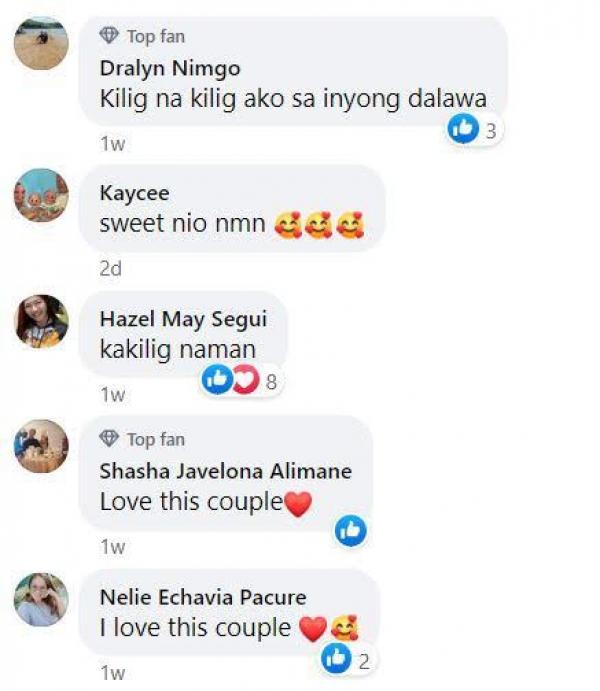Click the Top fan diamond badge above Dralyn Nimgo
The height and width of the screenshot is (691, 600).
(x=109, y=36)
